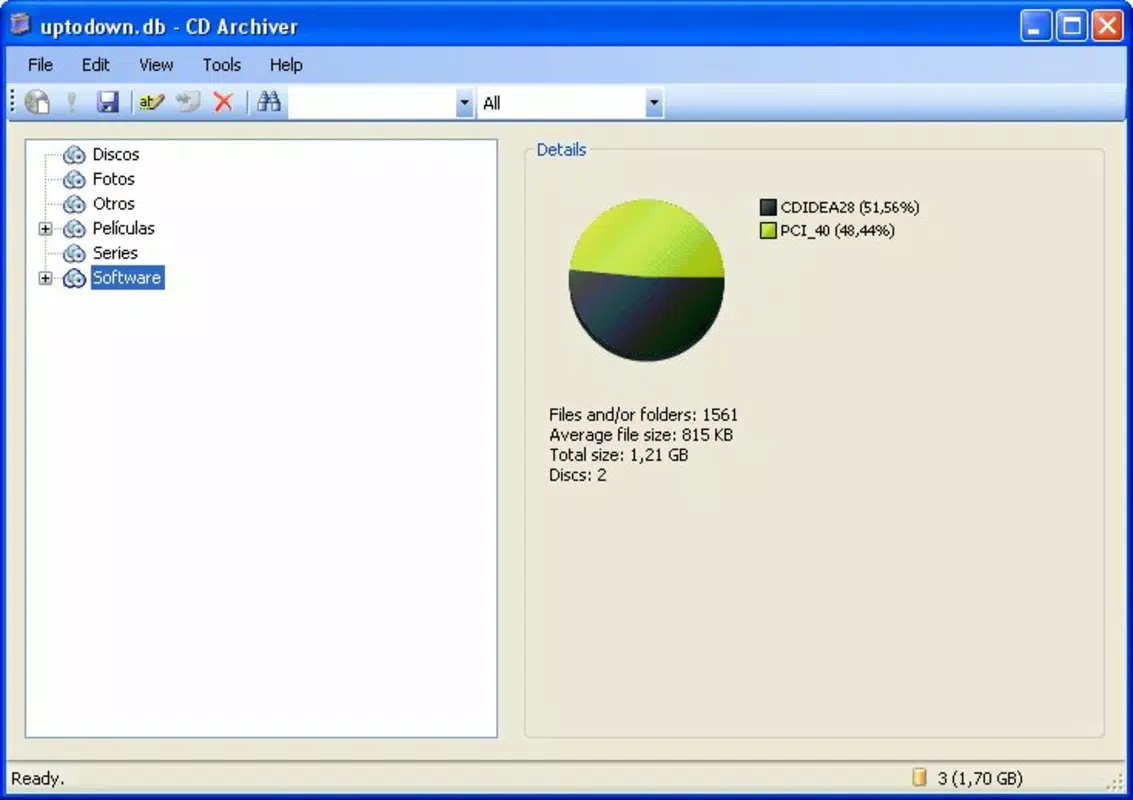
Task: Click the greyed exclamation properties toolbar icon
Action: click(x=72, y=102)
